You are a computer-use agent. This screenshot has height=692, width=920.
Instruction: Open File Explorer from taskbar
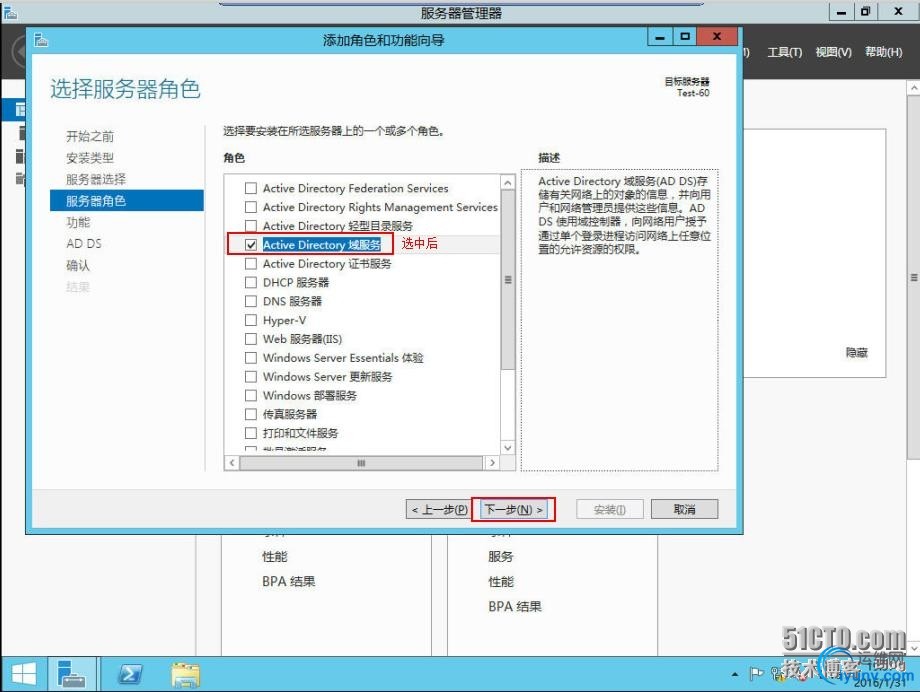point(185,674)
